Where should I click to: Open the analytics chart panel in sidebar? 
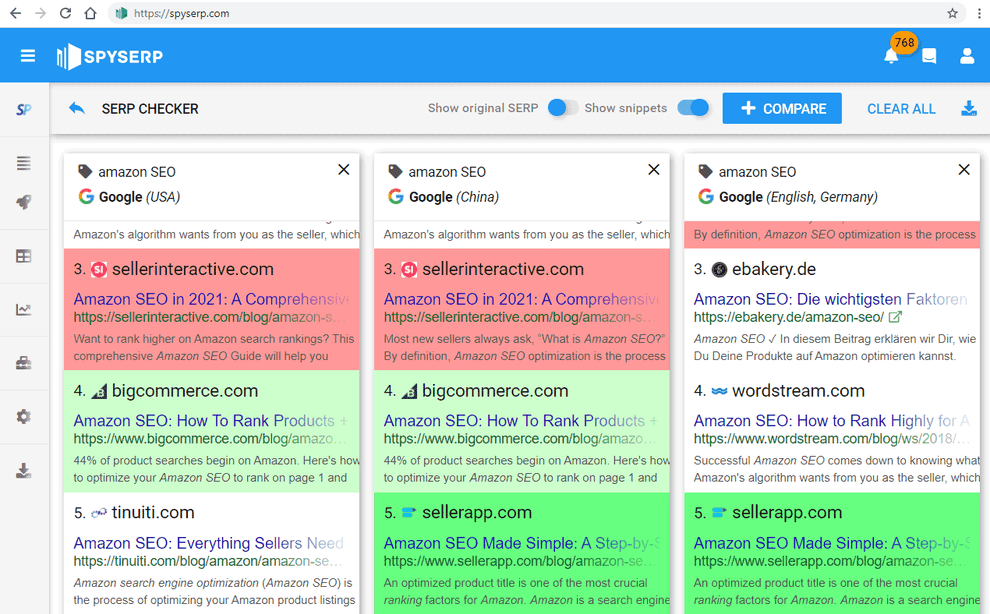(x=22, y=310)
